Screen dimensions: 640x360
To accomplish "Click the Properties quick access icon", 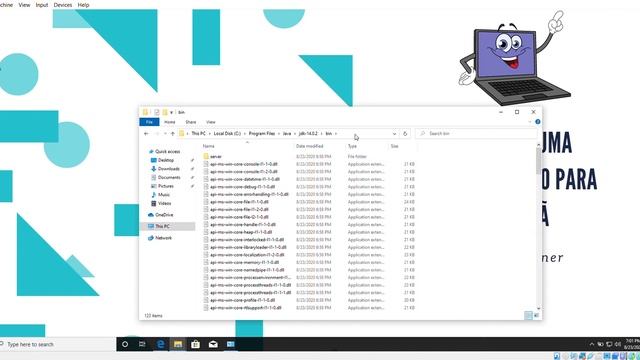I will 157,112.
